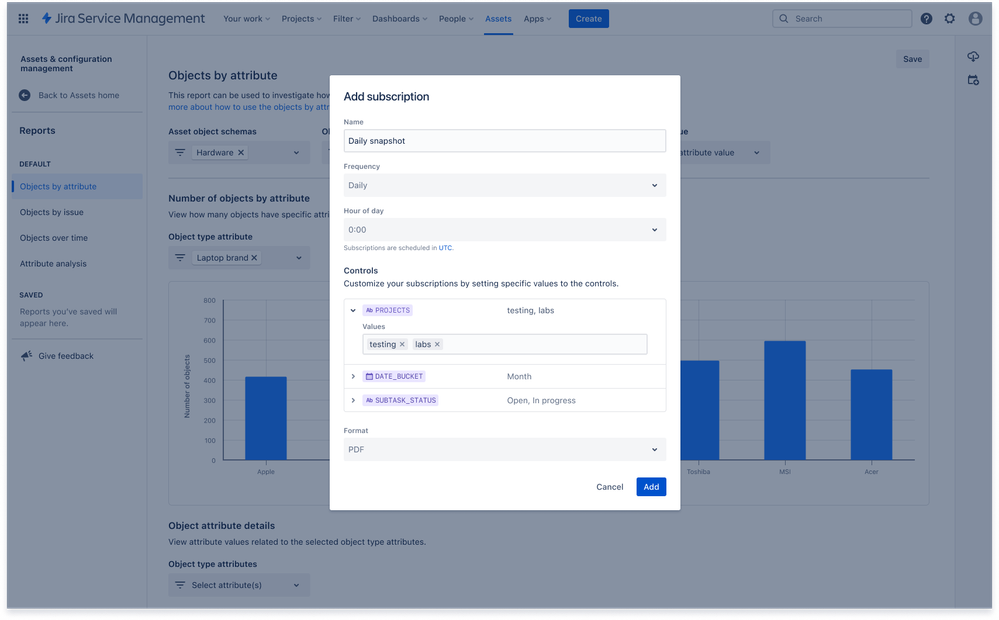Click the filter icon in Select attribute(s)

[x=180, y=585]
